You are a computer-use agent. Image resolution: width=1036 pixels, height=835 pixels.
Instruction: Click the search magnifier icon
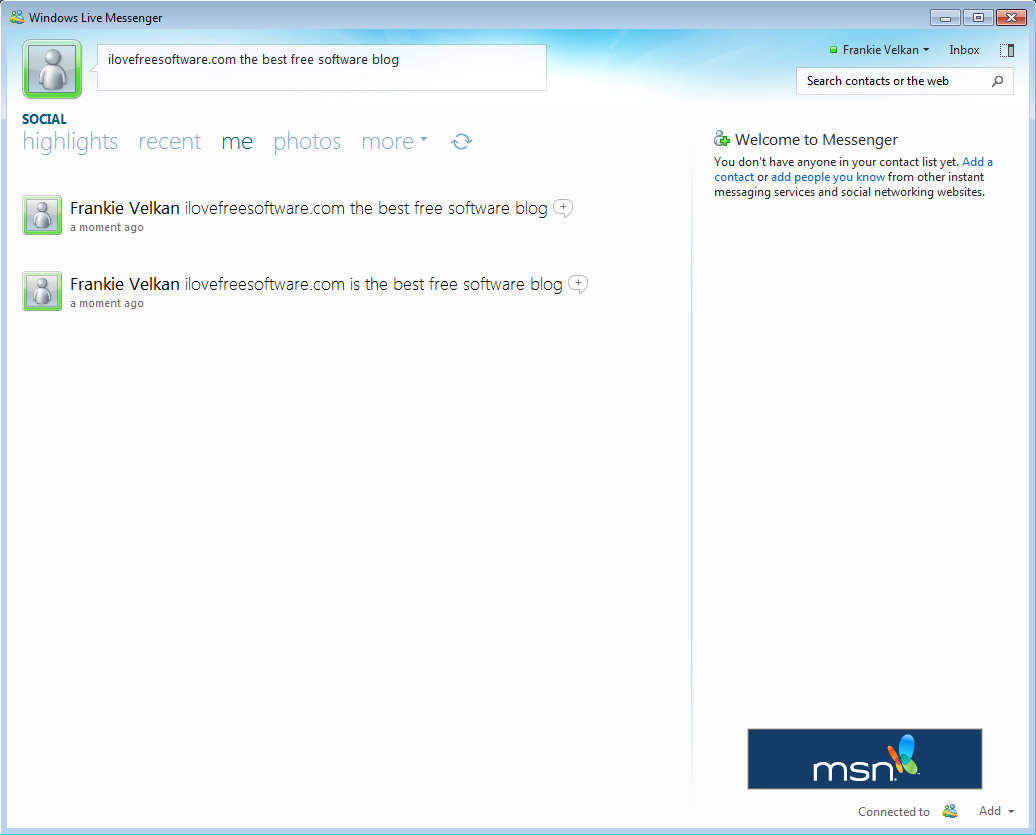click(998, 81)
